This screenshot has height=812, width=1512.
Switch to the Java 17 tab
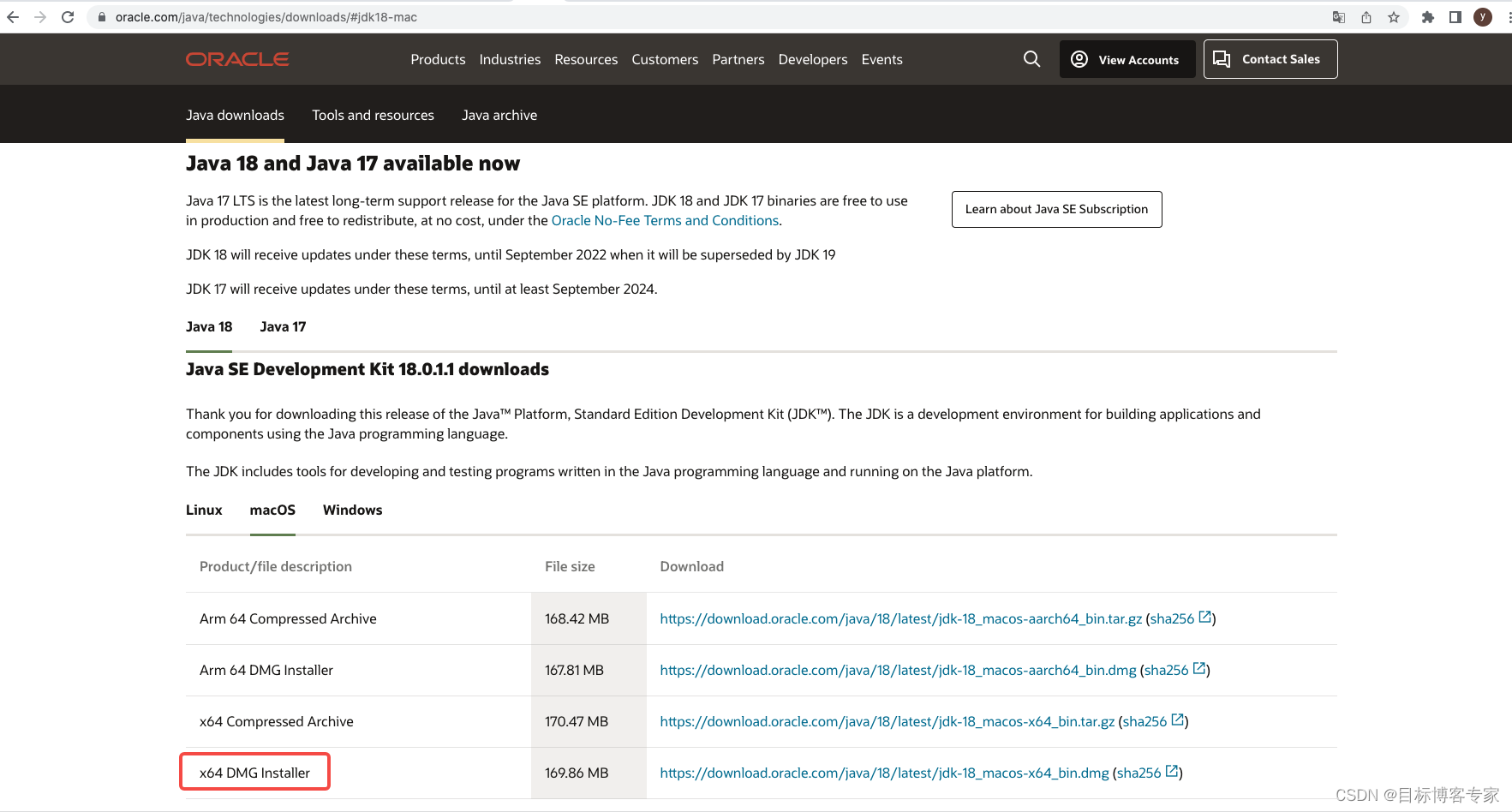click(x=283, y=327)
